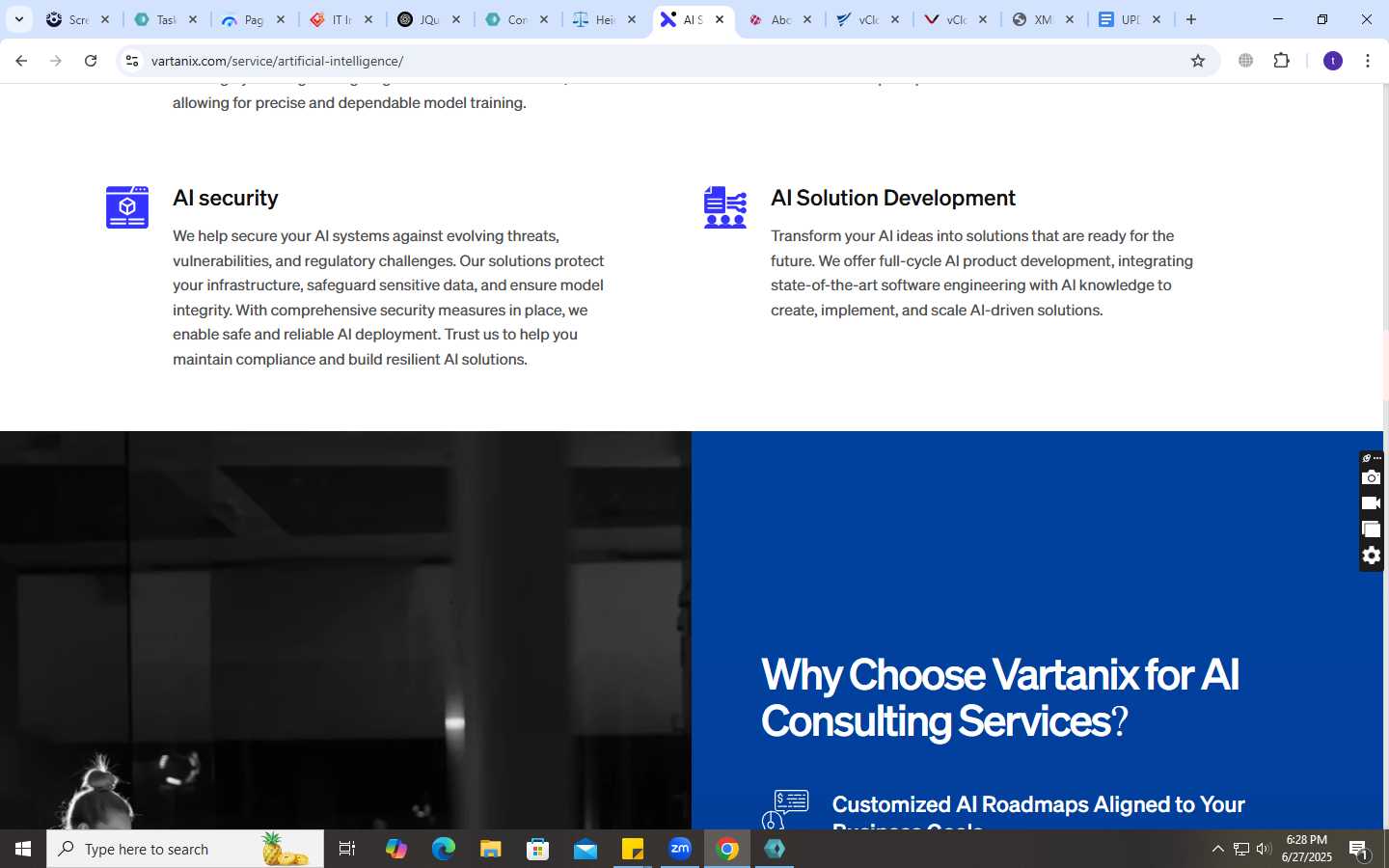Open the Chrome profile avatar

coord(1333,61)
